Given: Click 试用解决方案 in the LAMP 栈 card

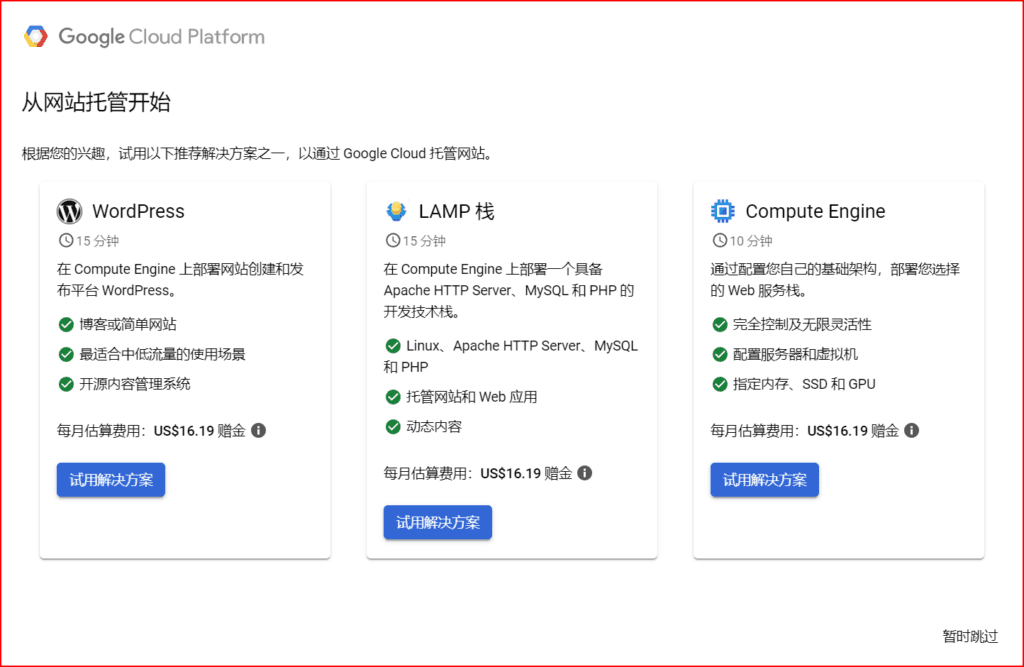Looking at the screenshot, I should (x=437, y=522).
